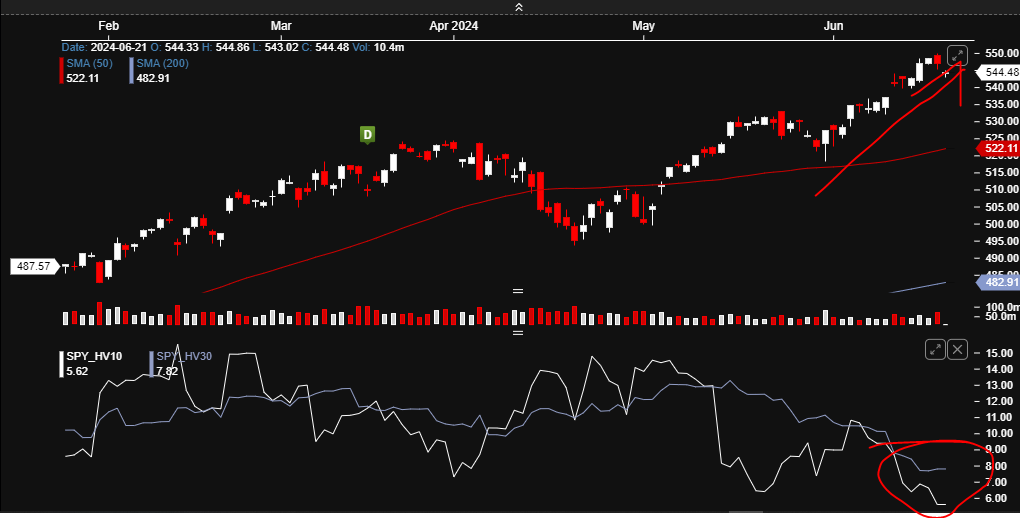Grab the divider handle between volume and volatility
This screenshot has width=1020, height=518.
(518, 333)
